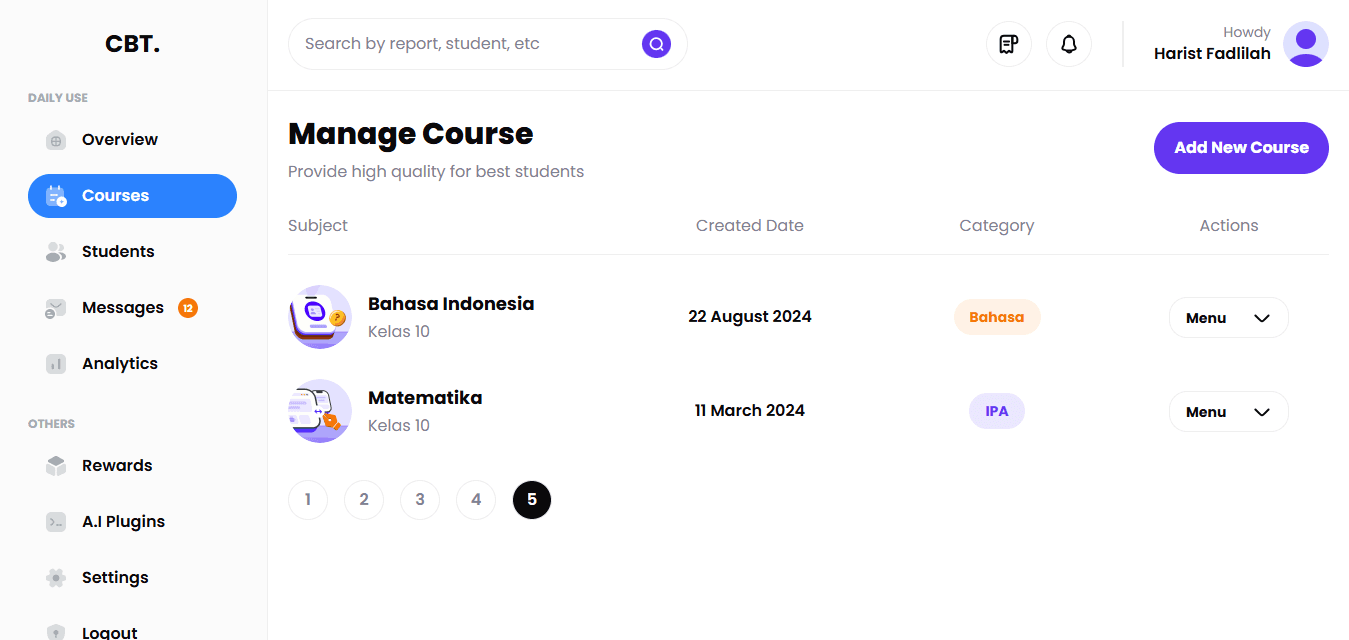Click the Students sidebar icon
1349x640 pixels.
click(x=56, y=252)
